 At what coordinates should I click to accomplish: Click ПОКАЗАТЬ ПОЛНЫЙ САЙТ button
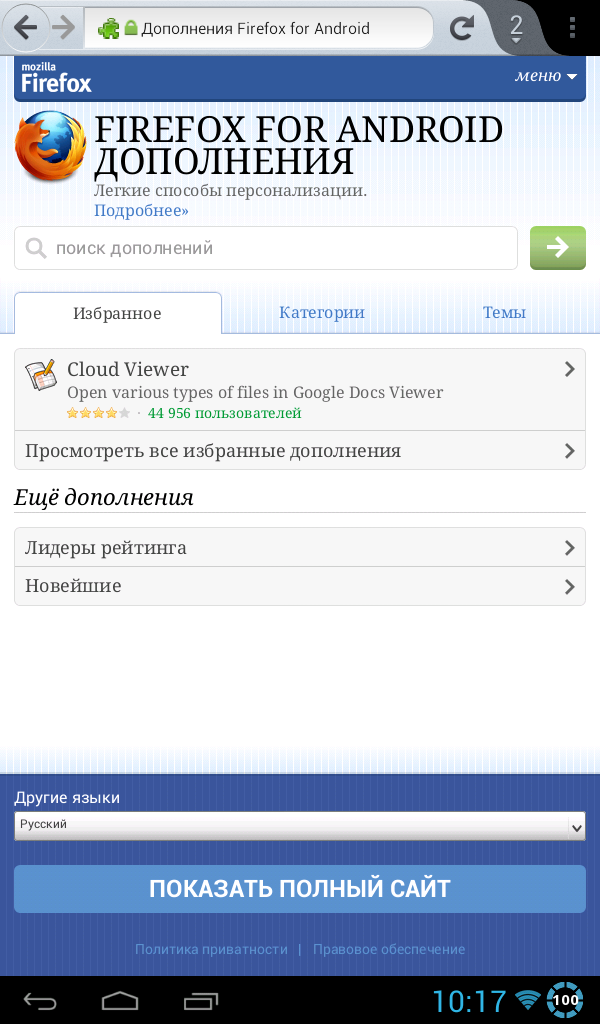(300, 889)
